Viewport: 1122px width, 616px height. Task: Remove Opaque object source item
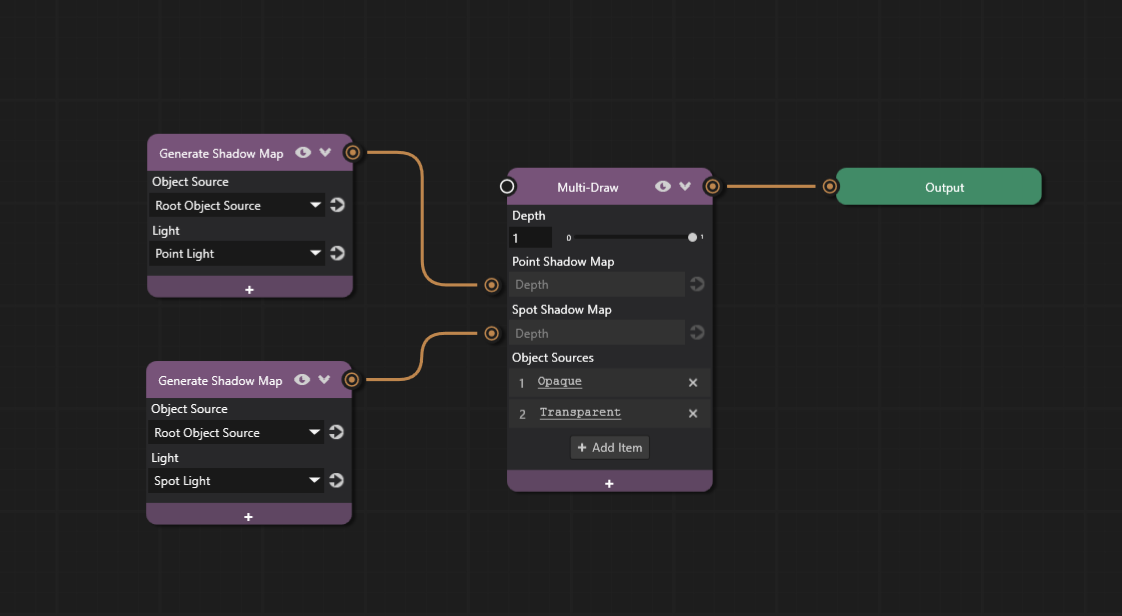click(x=693, y=383)
